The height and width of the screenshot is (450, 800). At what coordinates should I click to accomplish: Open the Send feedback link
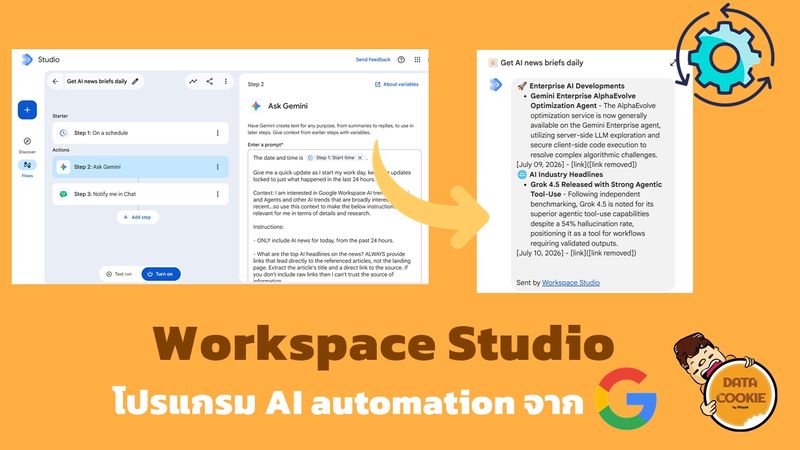[x=373, y=60]
